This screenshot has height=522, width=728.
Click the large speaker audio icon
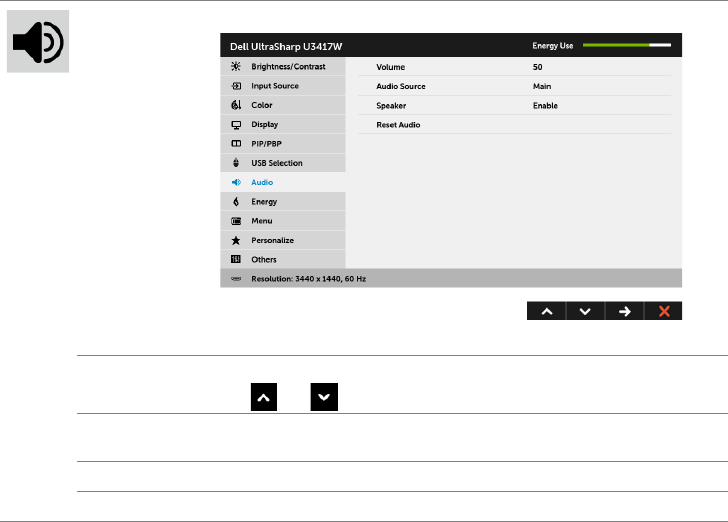[38, 41]
